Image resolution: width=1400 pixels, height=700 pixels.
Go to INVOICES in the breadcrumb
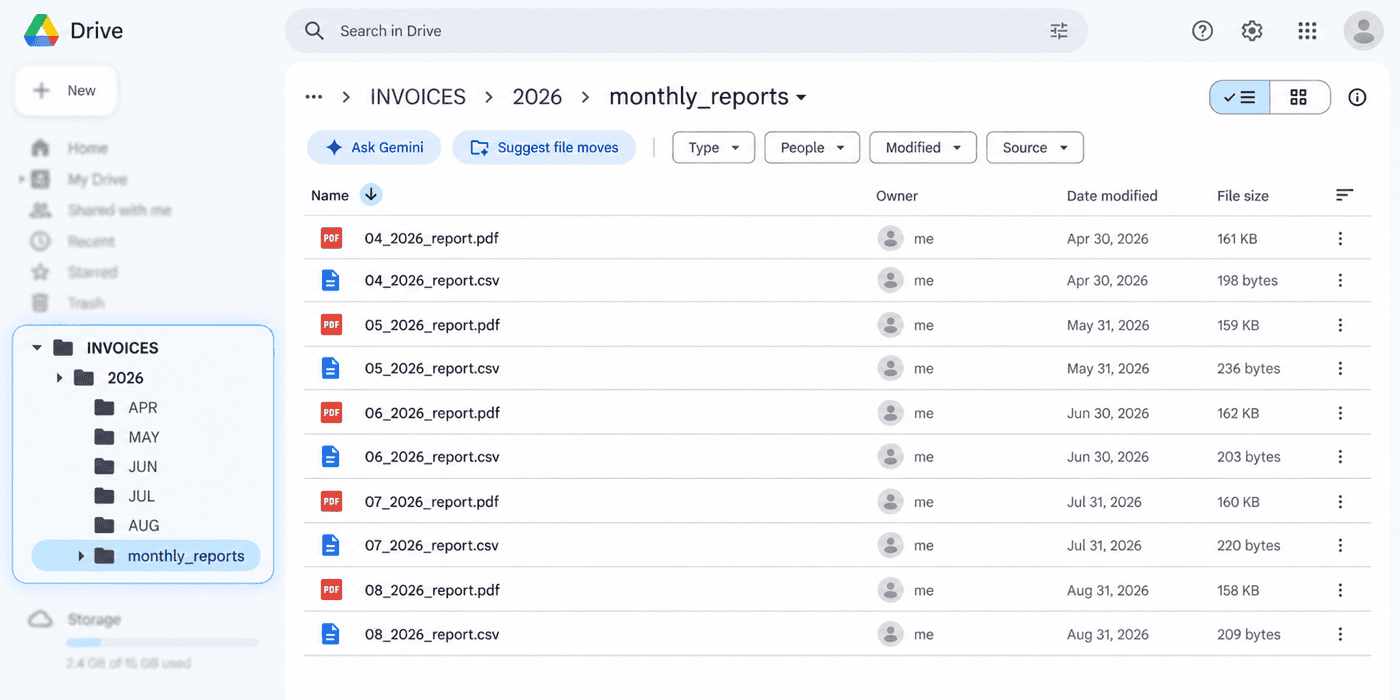[x=418, y=97]
